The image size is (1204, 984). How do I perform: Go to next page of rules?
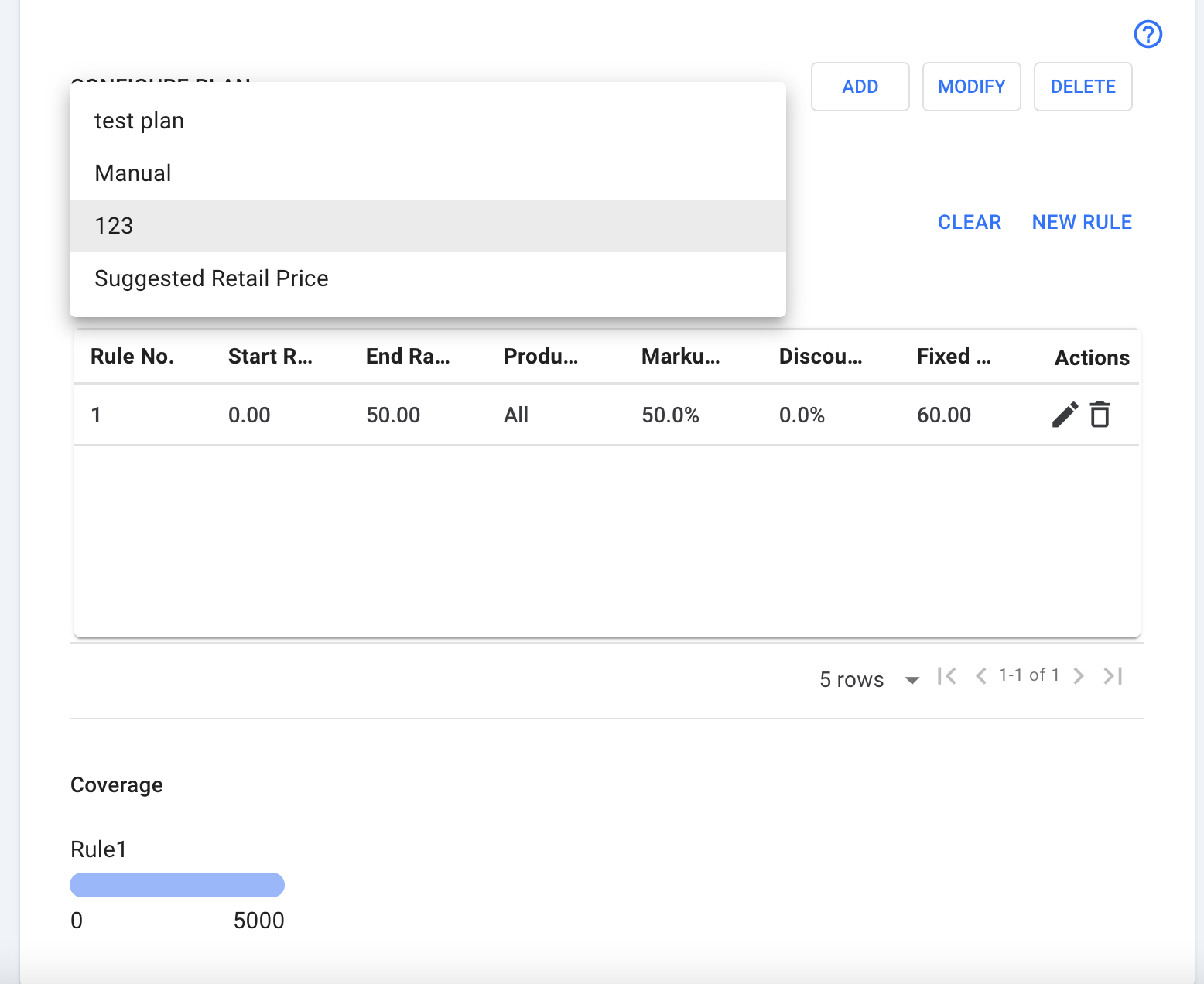pos(1079,676)
